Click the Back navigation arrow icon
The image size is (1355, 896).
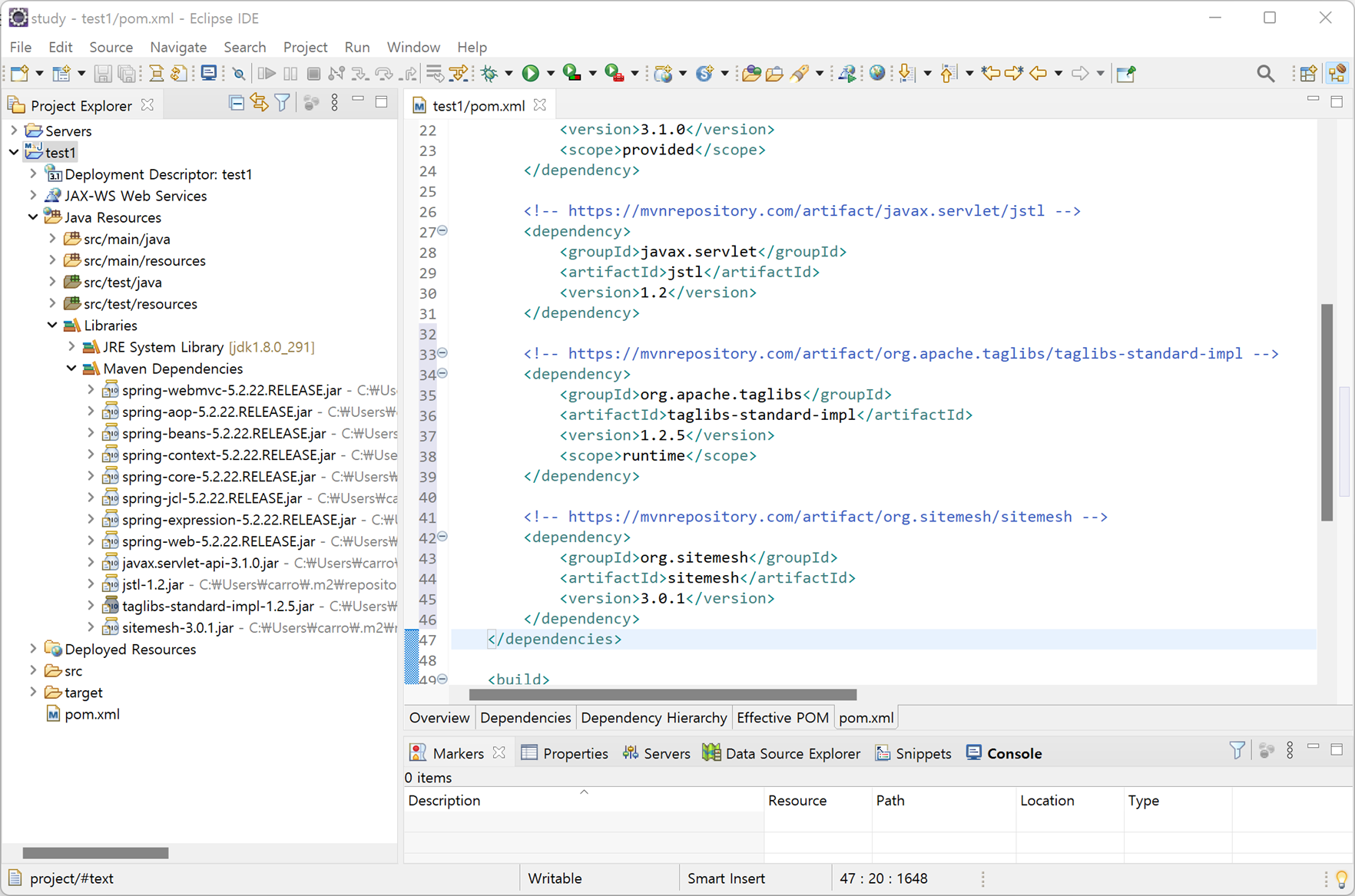pos(1039,74)
